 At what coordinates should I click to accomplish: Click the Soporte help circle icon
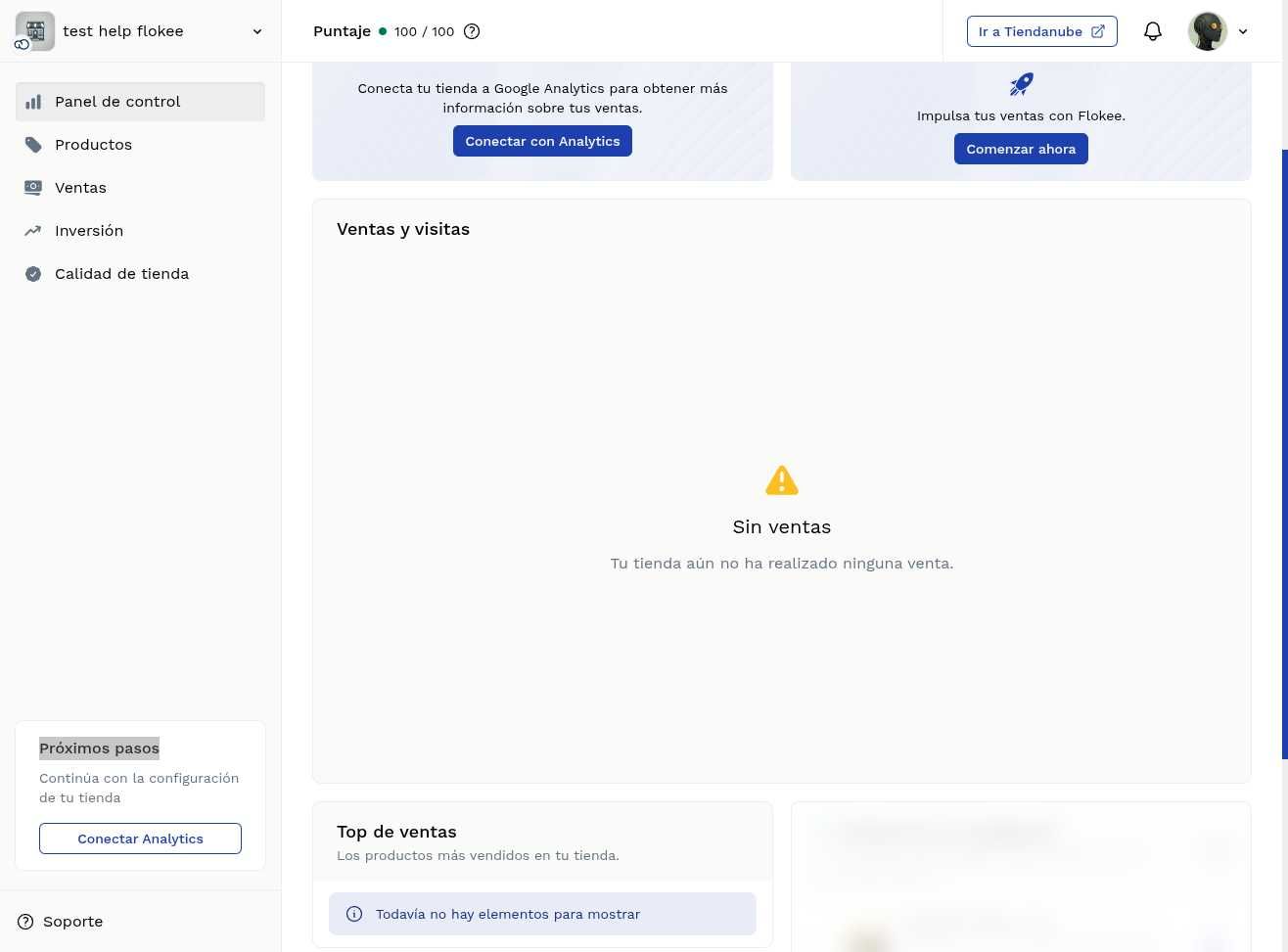point(25,922)
